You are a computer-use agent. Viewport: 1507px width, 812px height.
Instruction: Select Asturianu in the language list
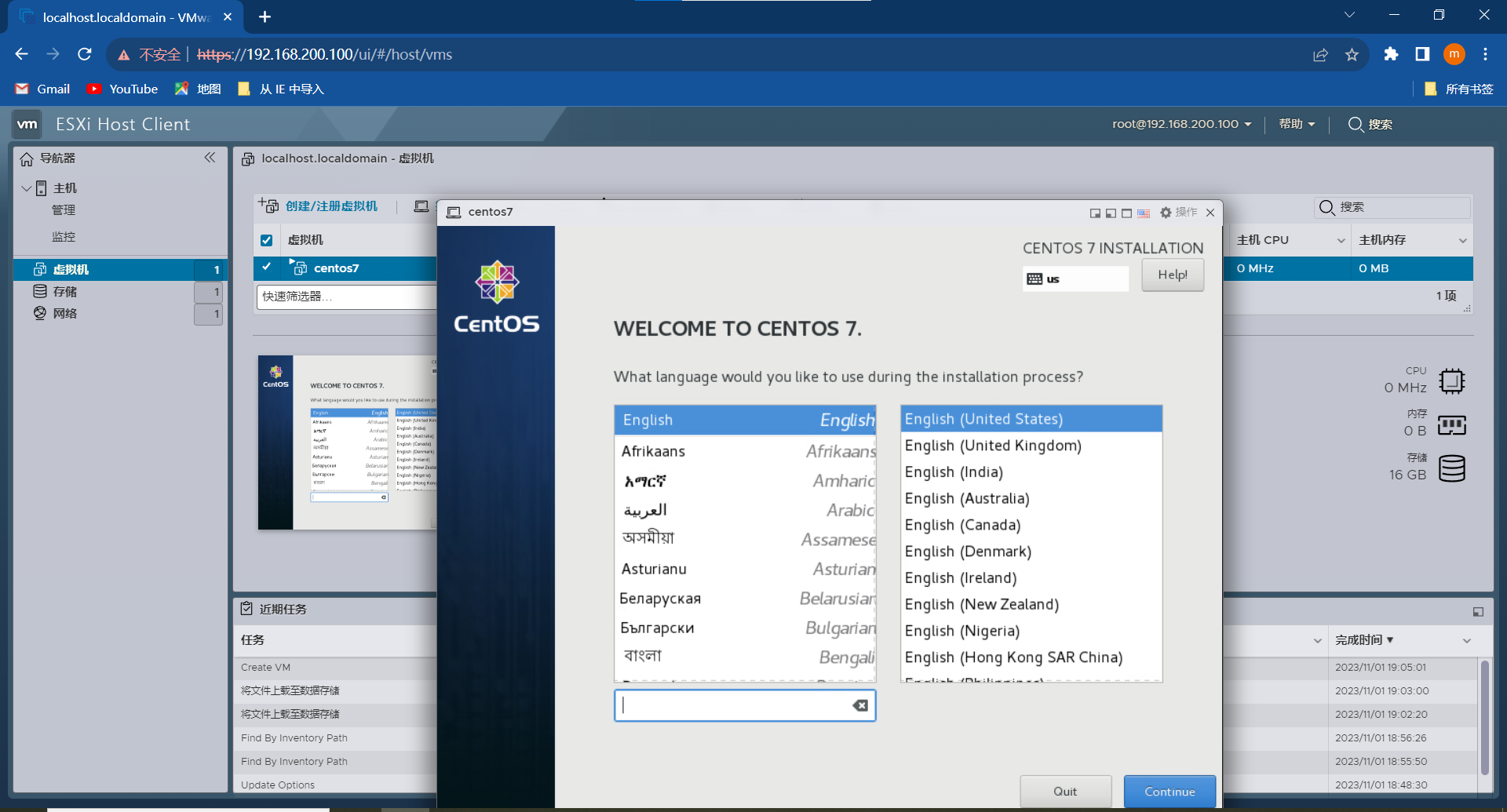pyautogui.click(x=746, y=569)
